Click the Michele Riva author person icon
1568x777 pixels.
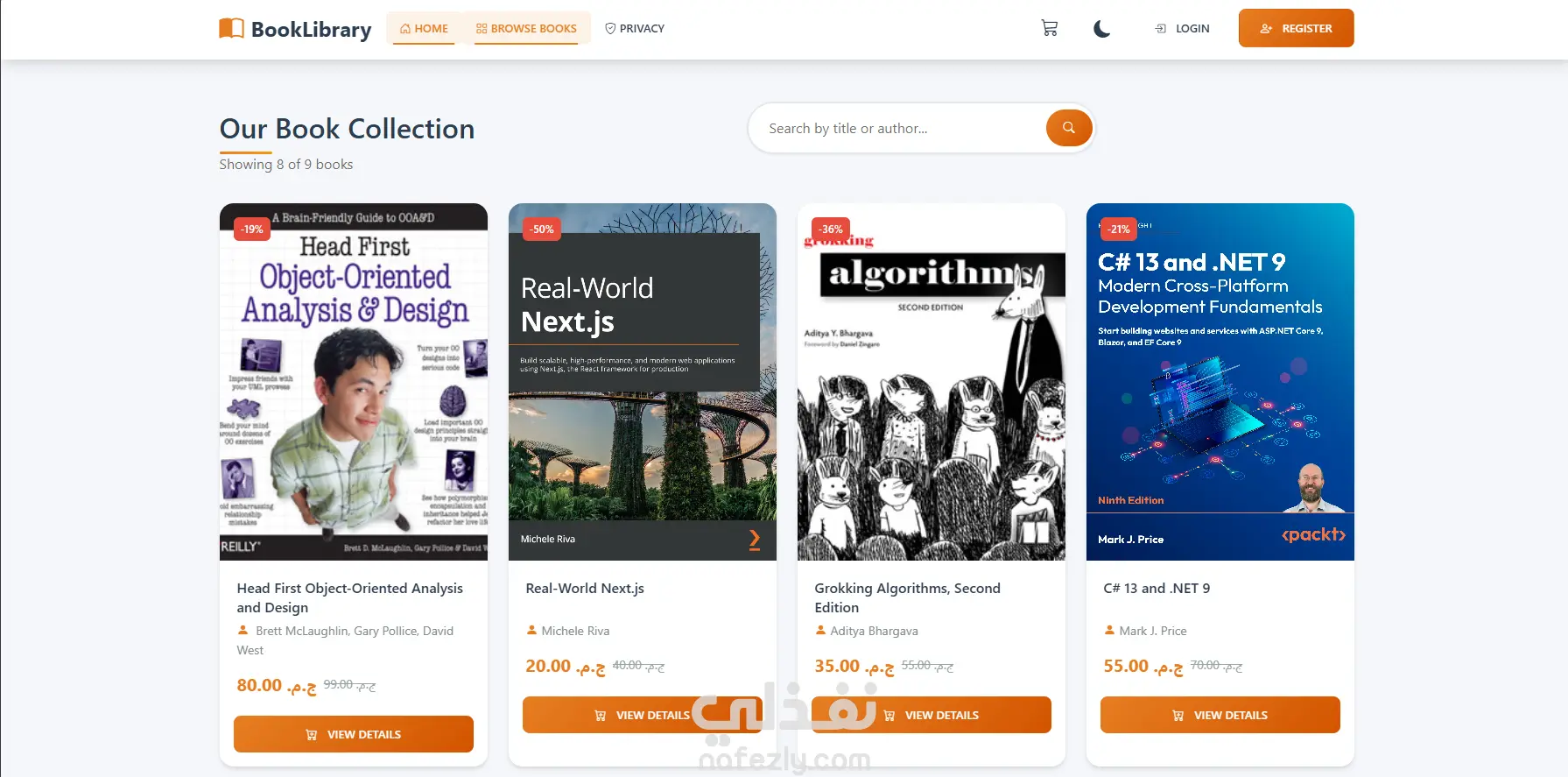click(531, 630)
